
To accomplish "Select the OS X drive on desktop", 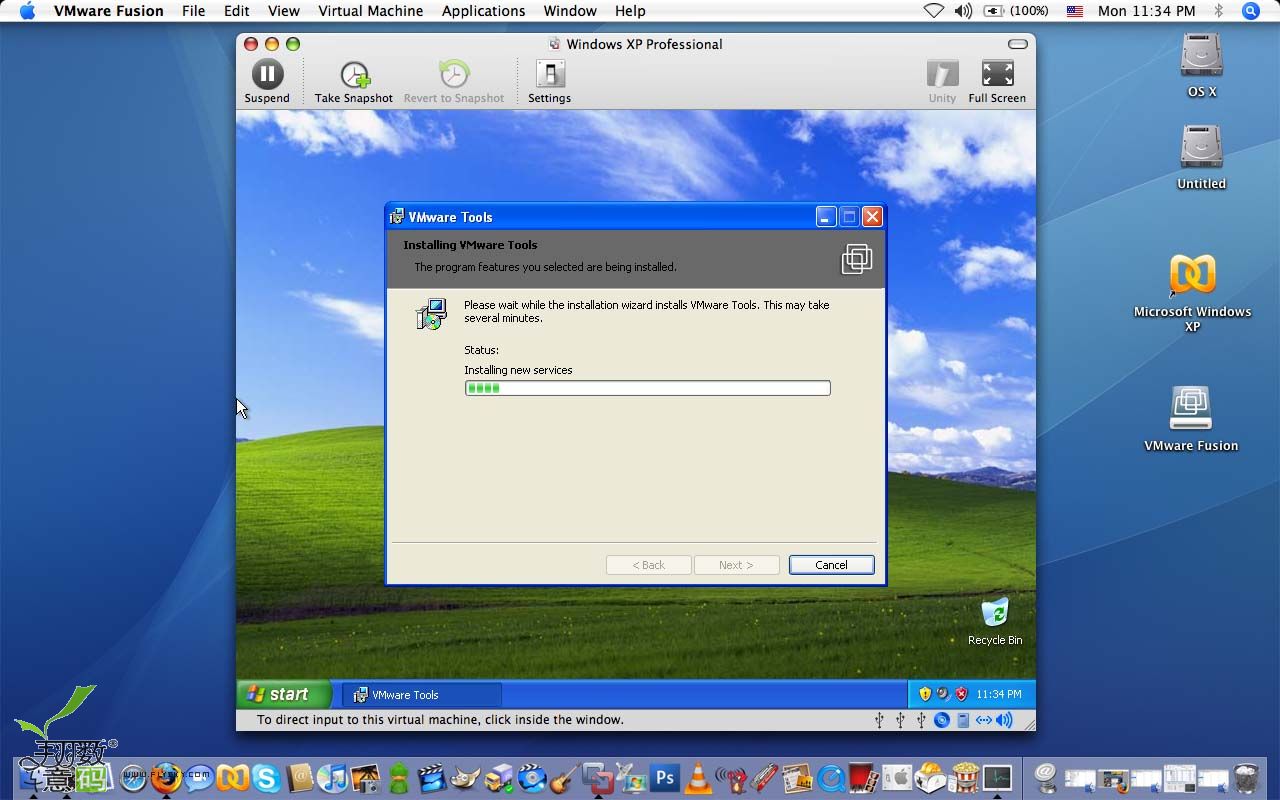I will tap(1201, 65).
